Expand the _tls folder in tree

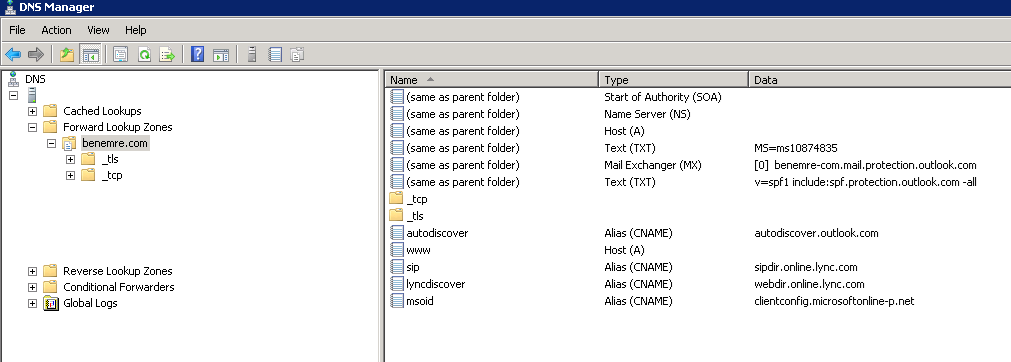(x=71, y=159)
